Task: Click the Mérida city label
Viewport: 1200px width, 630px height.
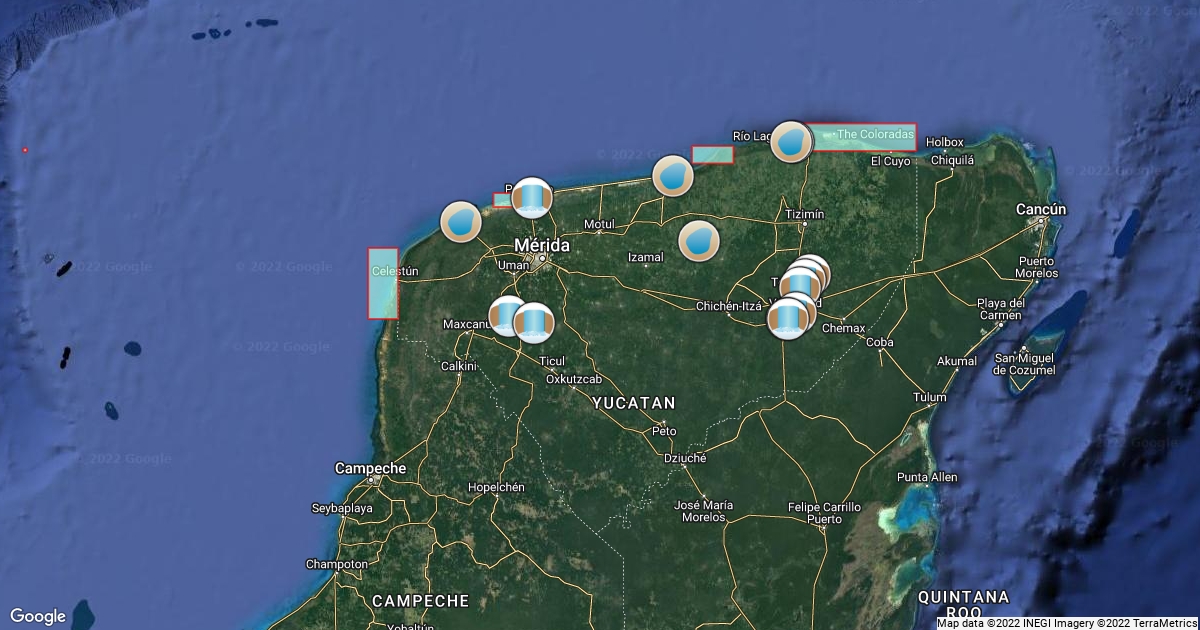Action: [541, 245]
